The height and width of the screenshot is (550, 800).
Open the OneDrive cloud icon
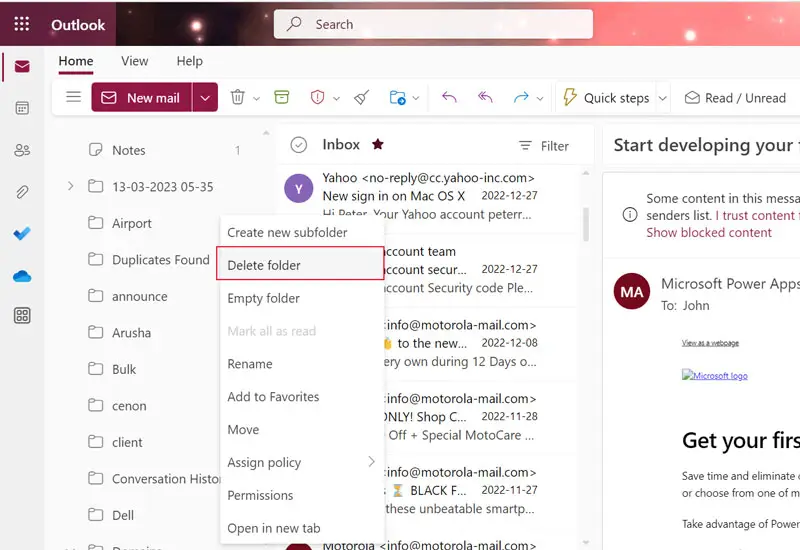point(21,276)
